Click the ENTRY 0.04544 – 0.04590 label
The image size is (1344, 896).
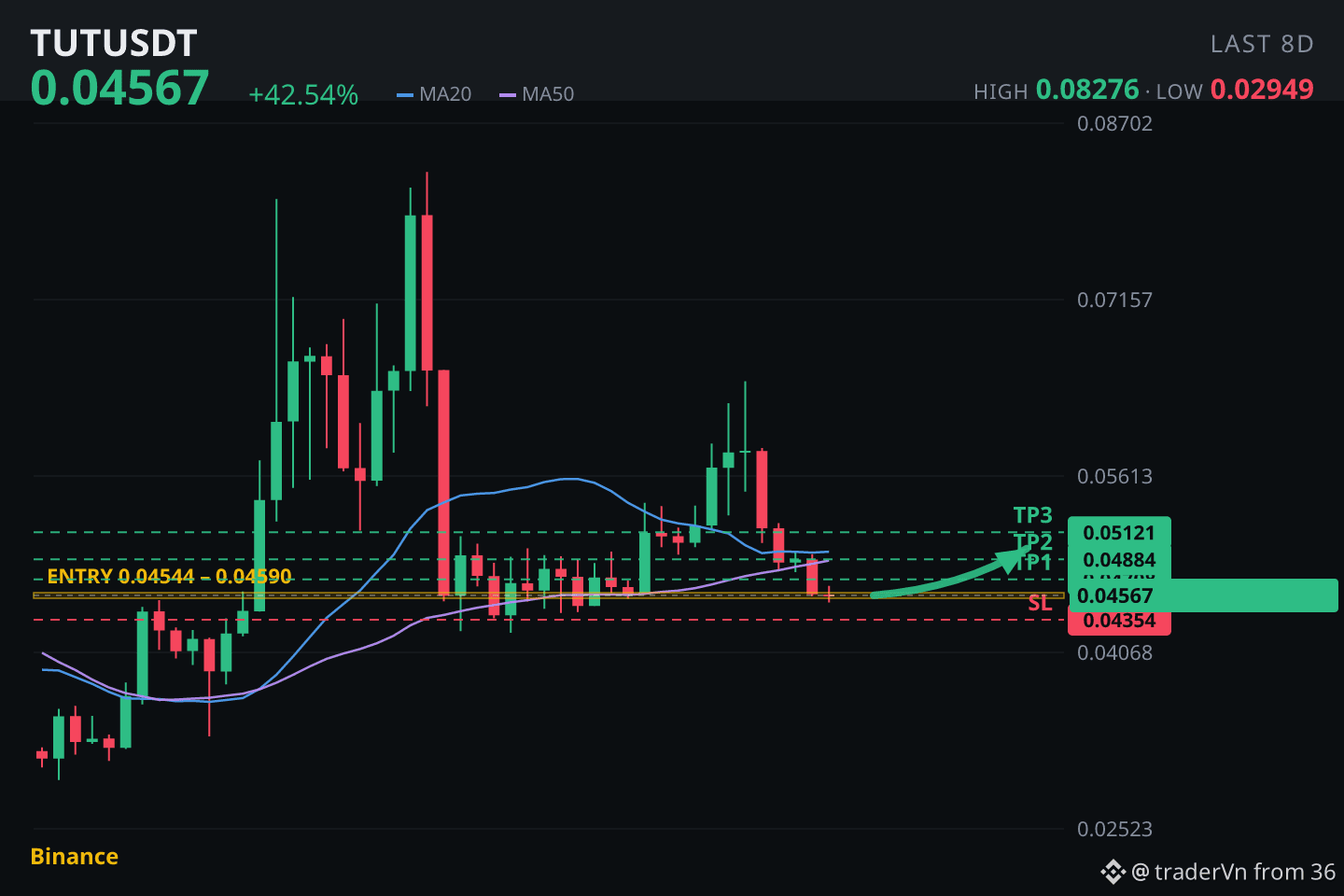[170, 577]
